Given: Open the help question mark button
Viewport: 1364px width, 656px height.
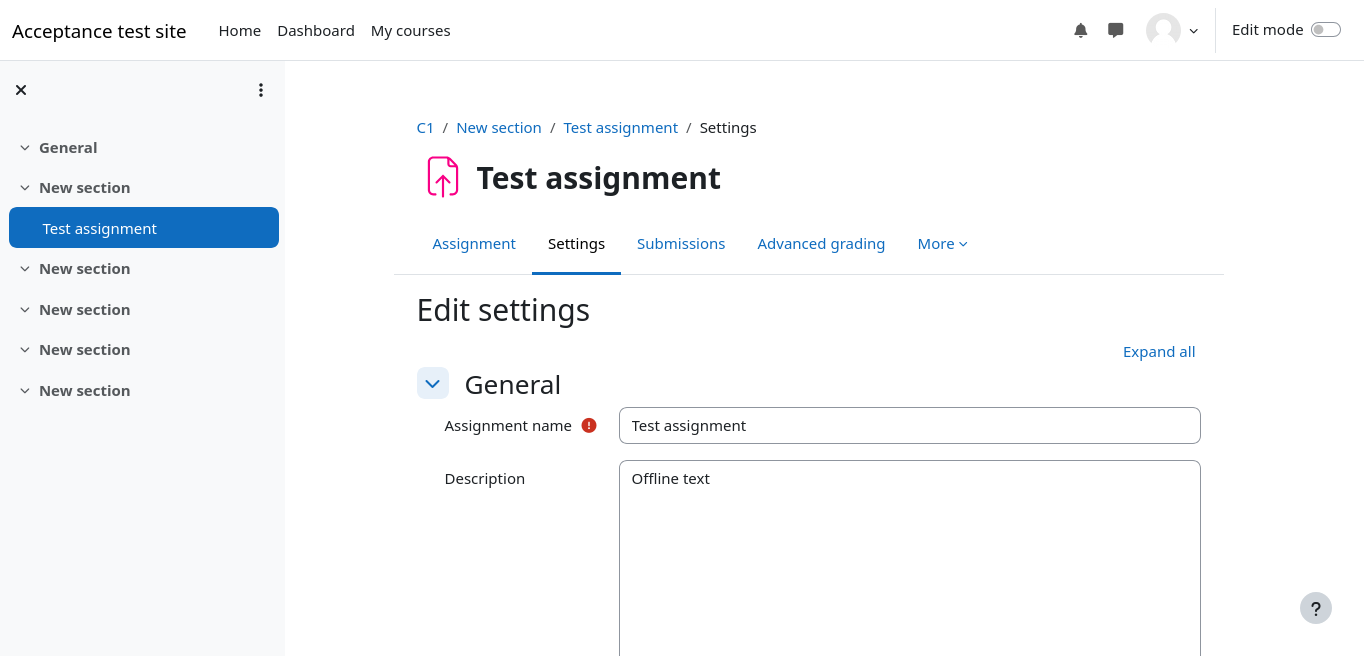Looking at the screenshot, I should tap(1315, 608).
